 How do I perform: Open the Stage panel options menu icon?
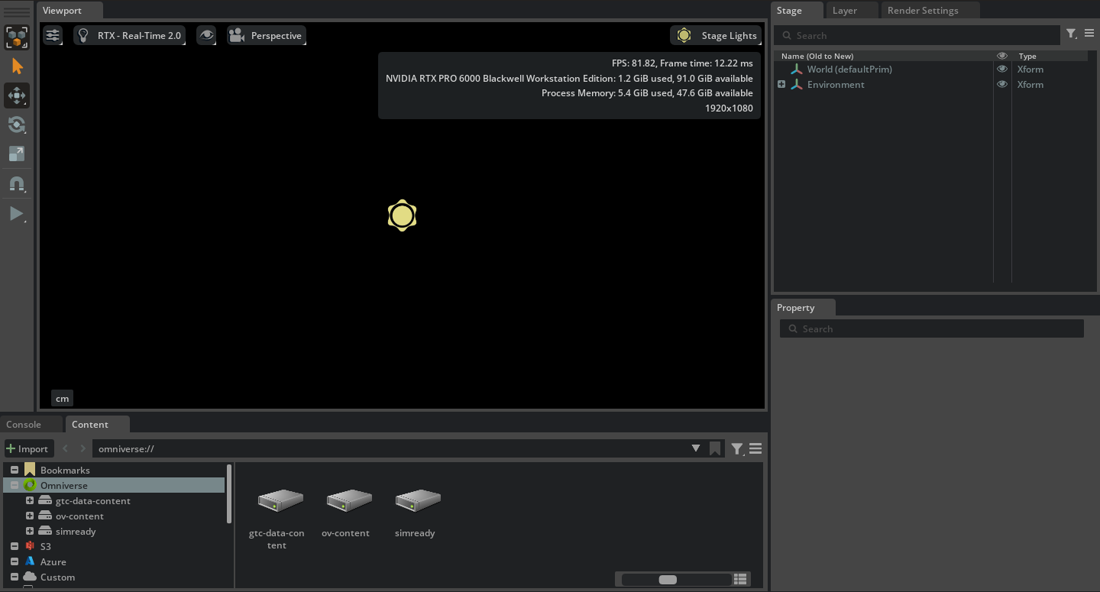(x=1089, y=33)
